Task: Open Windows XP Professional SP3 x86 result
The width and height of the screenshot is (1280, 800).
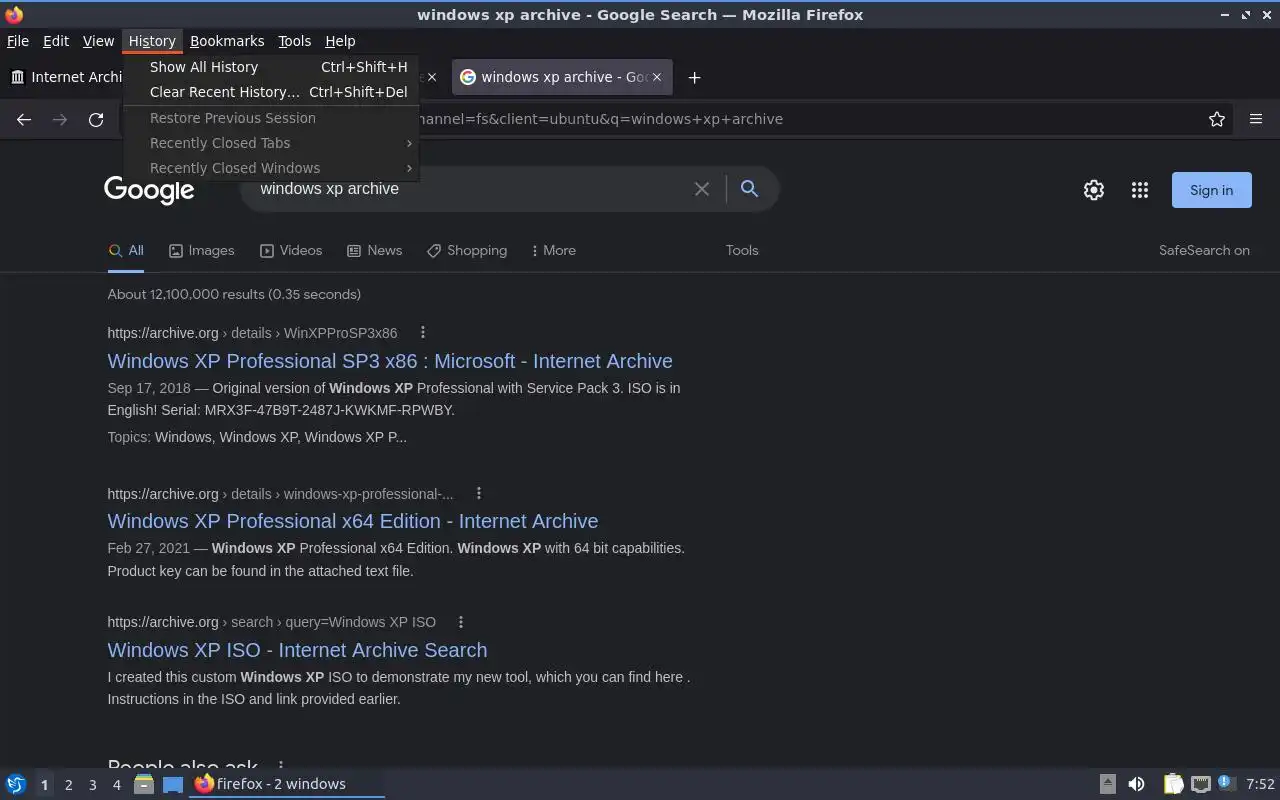Action: point(390,361)
